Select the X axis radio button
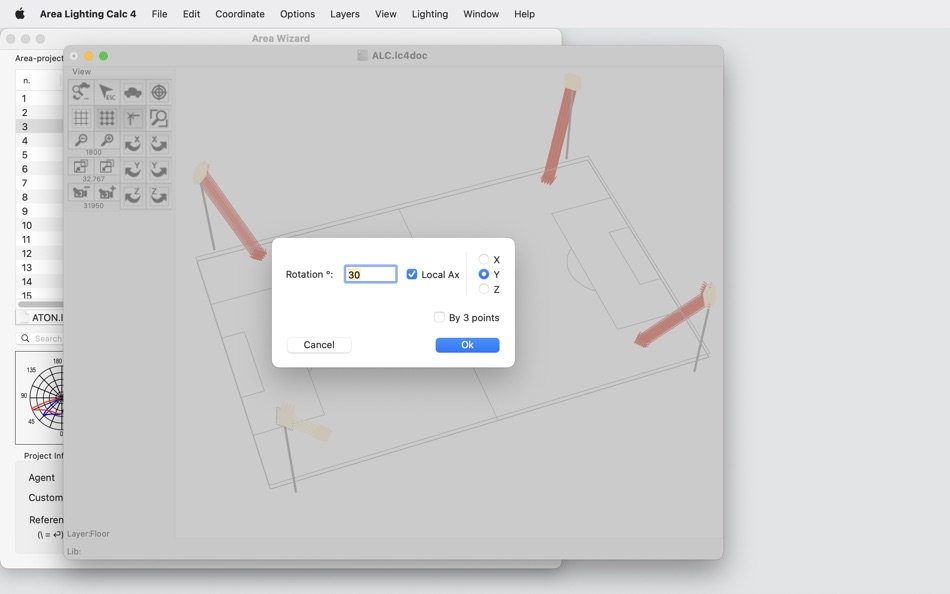Viewport: 950px width, 594px height. (483, 259)
